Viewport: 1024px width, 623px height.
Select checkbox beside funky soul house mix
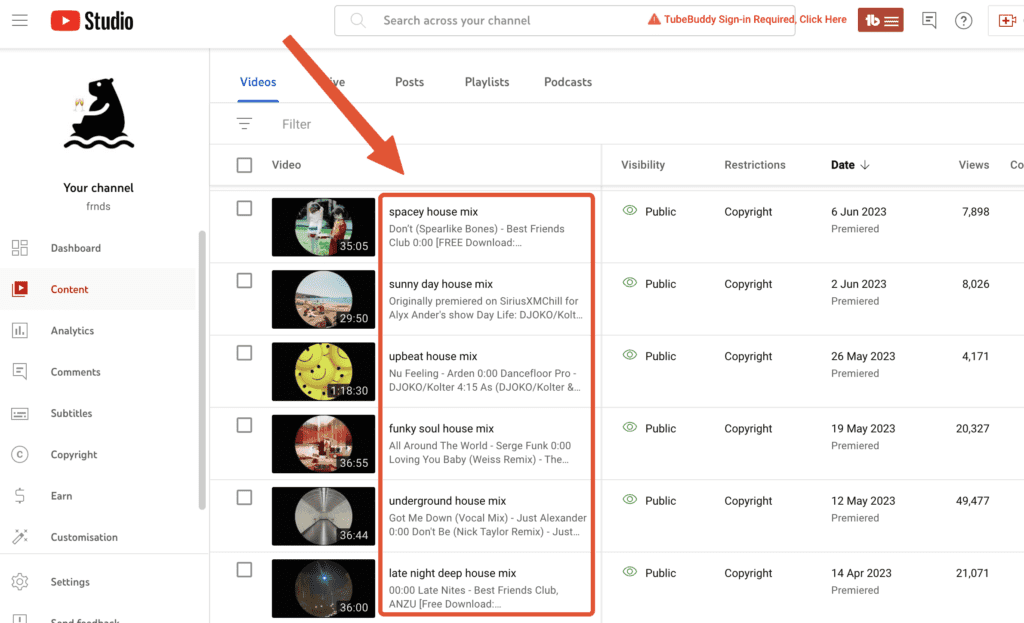coord(244,425)
